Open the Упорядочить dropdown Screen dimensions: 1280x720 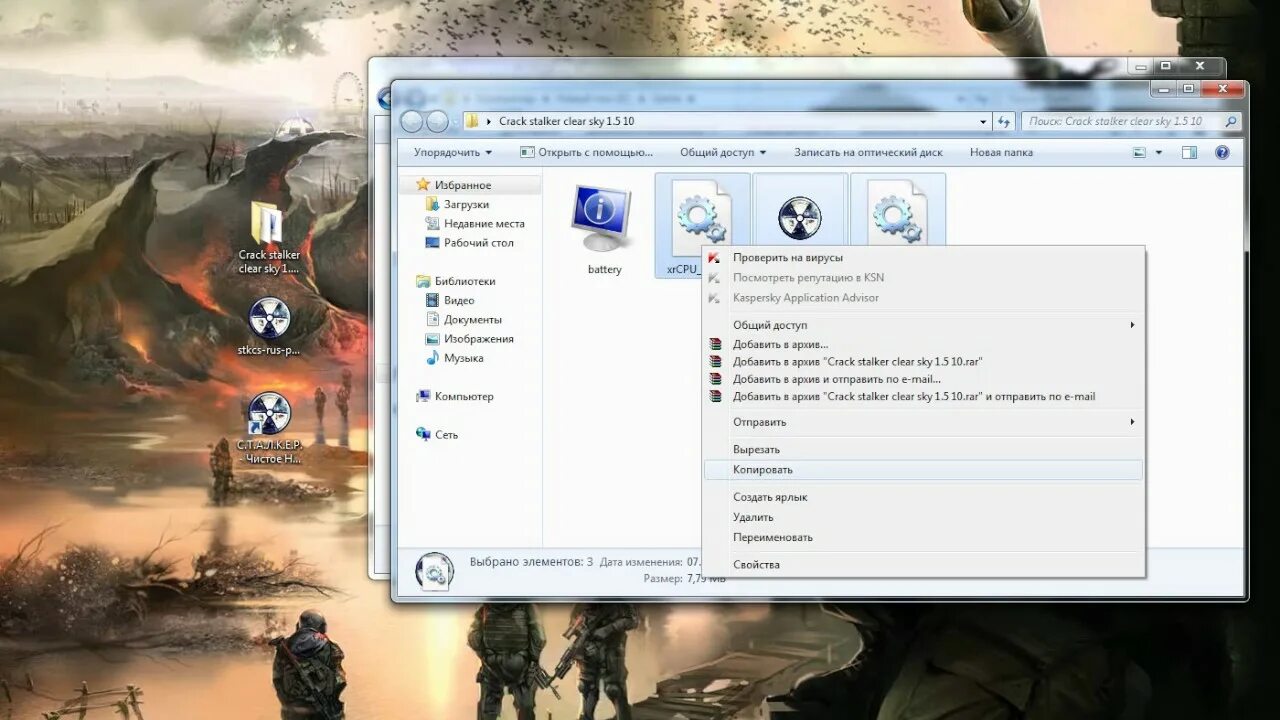(x=453, y=153)
